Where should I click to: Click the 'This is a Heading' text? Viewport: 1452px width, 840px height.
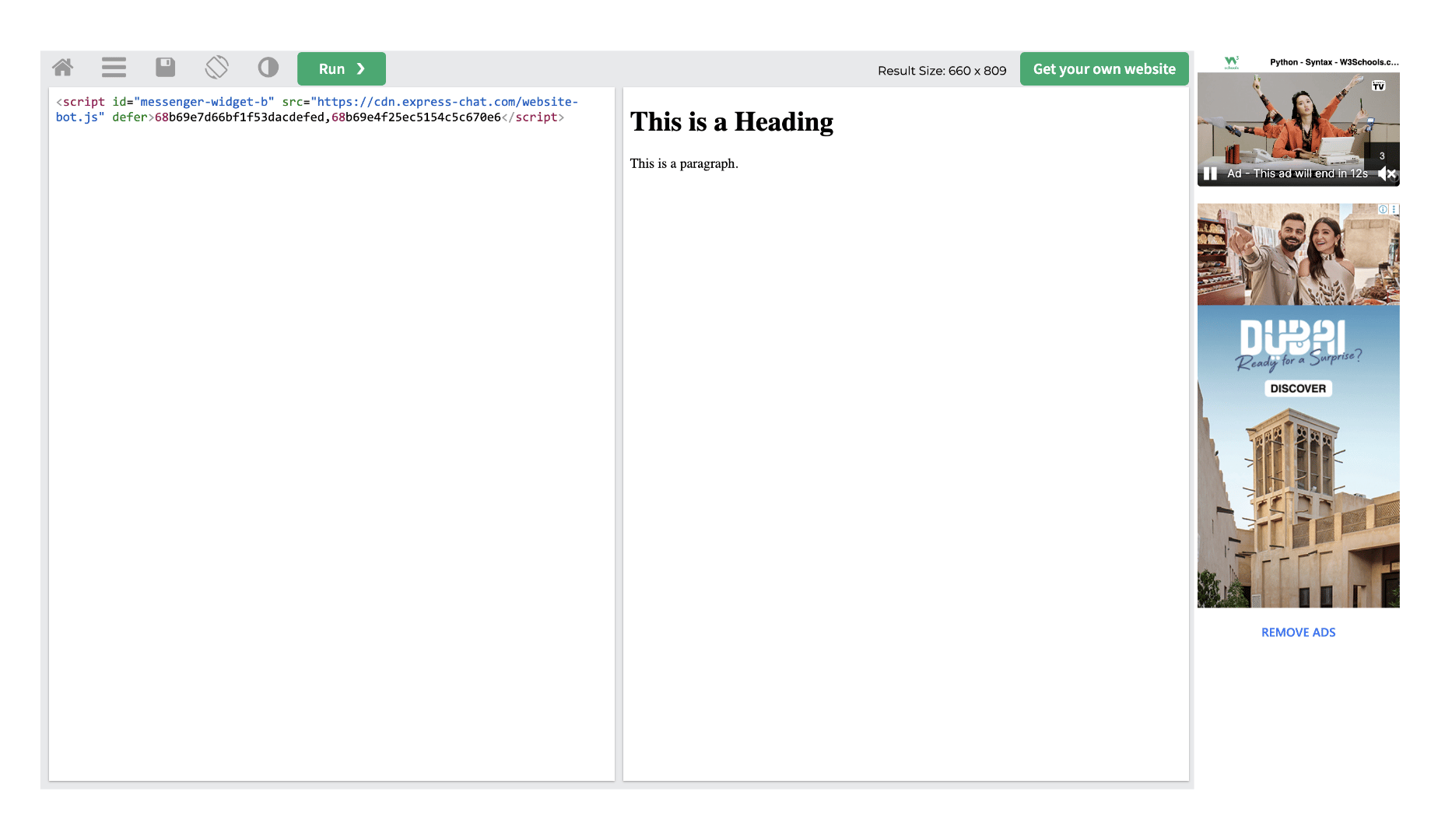[x=731, y=122]
